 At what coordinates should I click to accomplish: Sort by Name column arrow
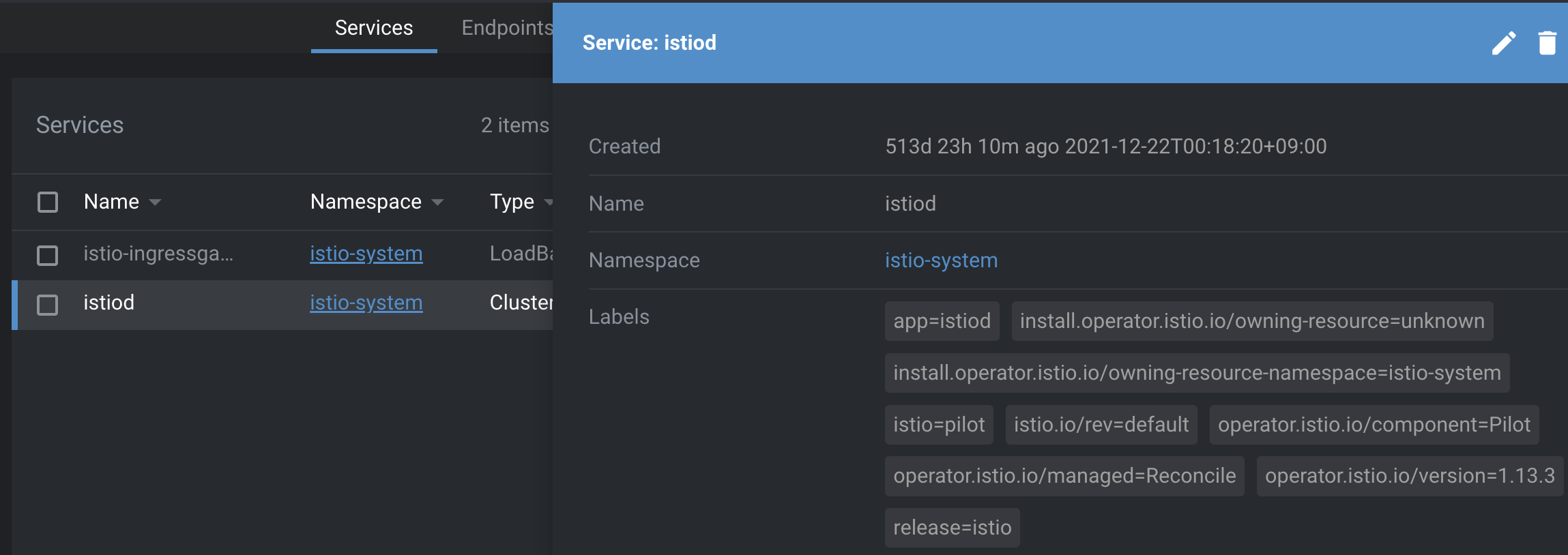(x=155, y=202)
